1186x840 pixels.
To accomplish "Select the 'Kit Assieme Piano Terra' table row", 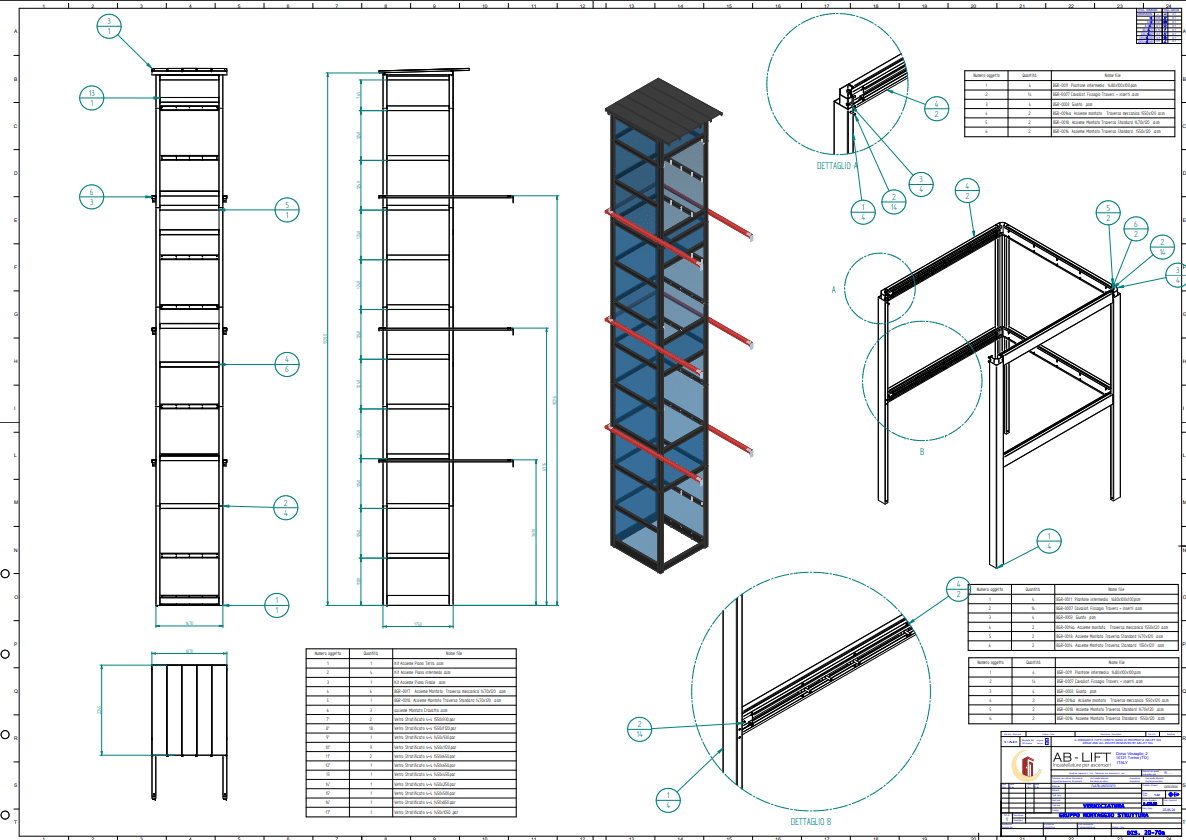I will point(411,663).
